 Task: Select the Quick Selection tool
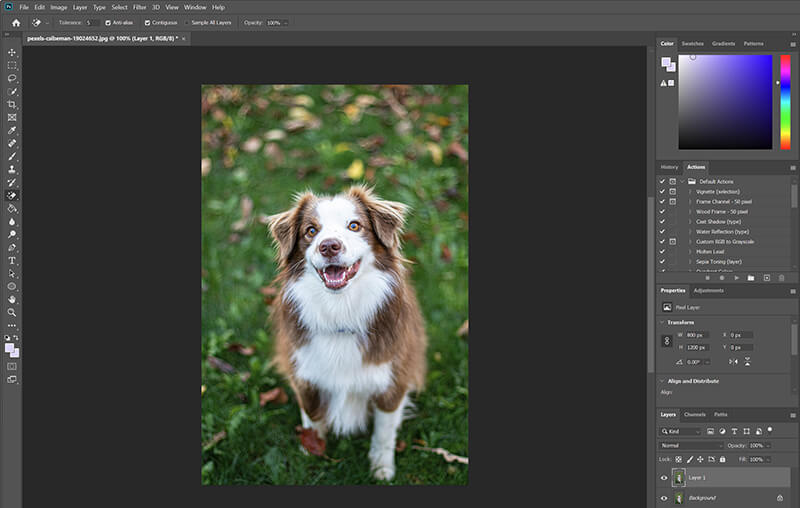coord(12,92)
